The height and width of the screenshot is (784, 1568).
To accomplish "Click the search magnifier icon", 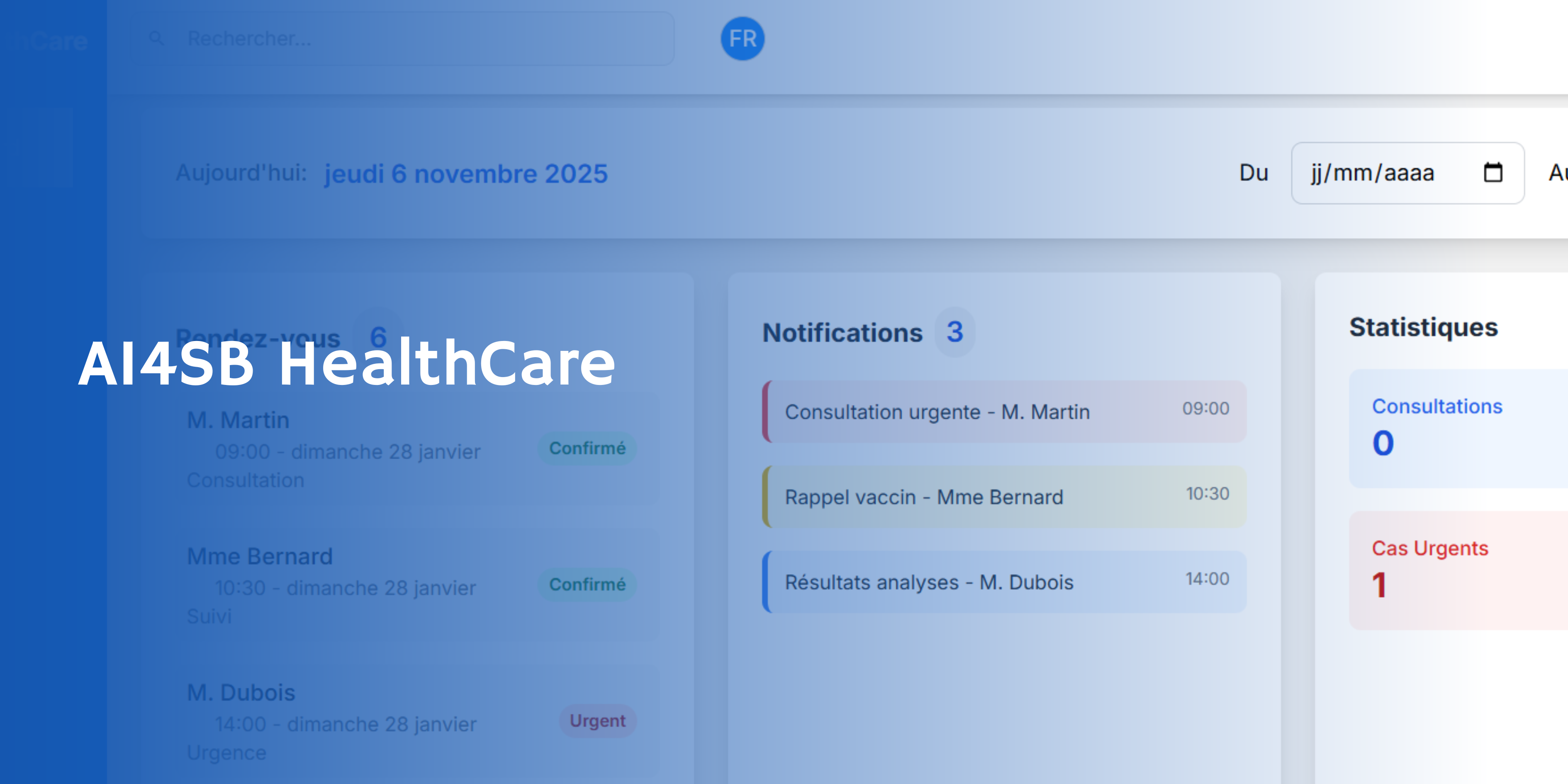I will coord(156,39).
